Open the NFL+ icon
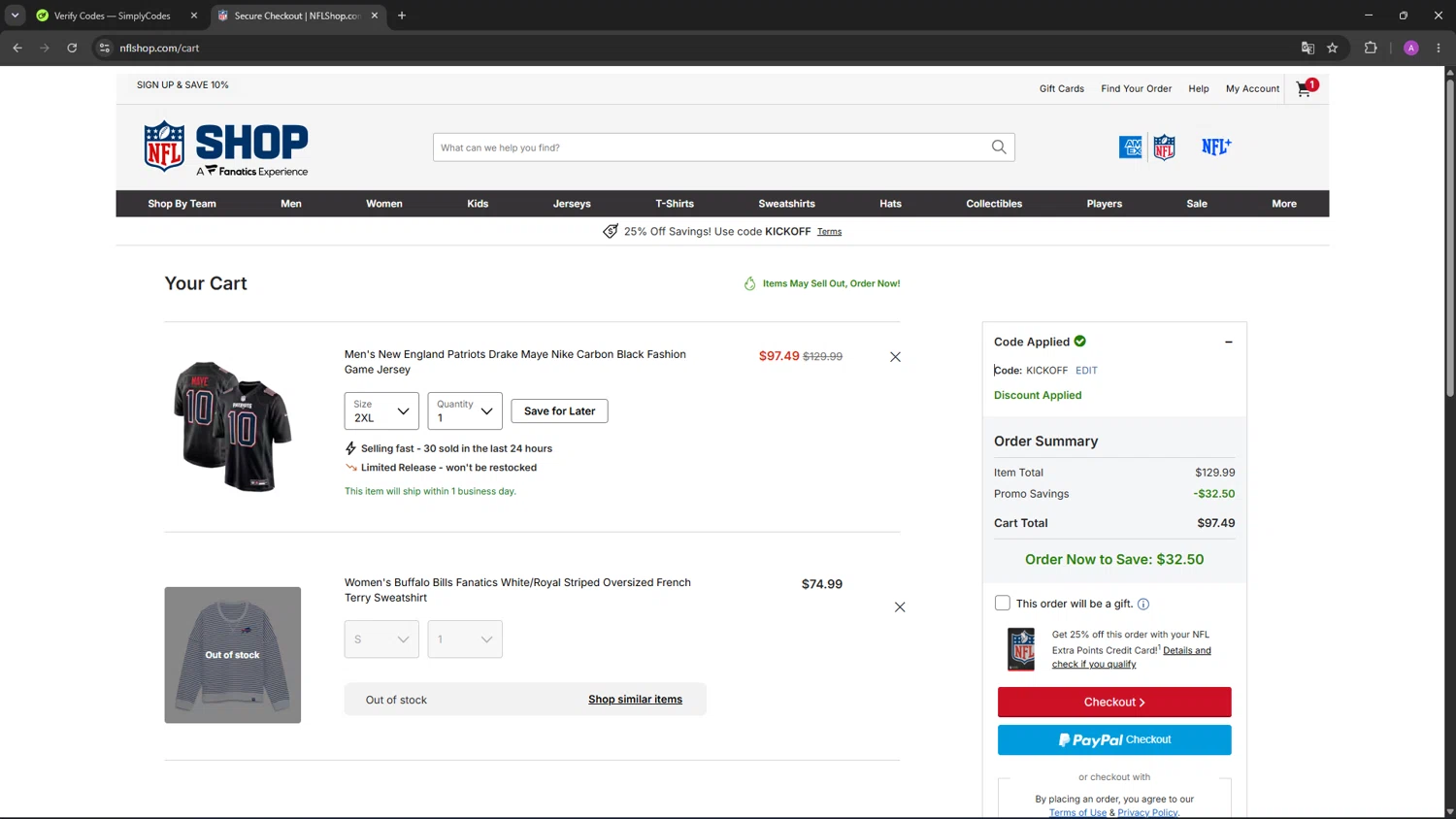This screenshot has width=1456, height=819. [1216, 147]
